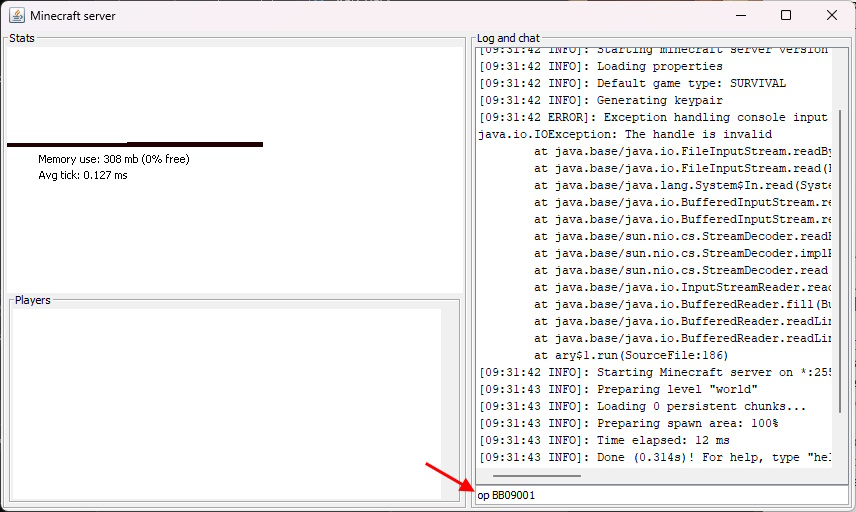Click the Java icon in the title bar

click(17, 16)
